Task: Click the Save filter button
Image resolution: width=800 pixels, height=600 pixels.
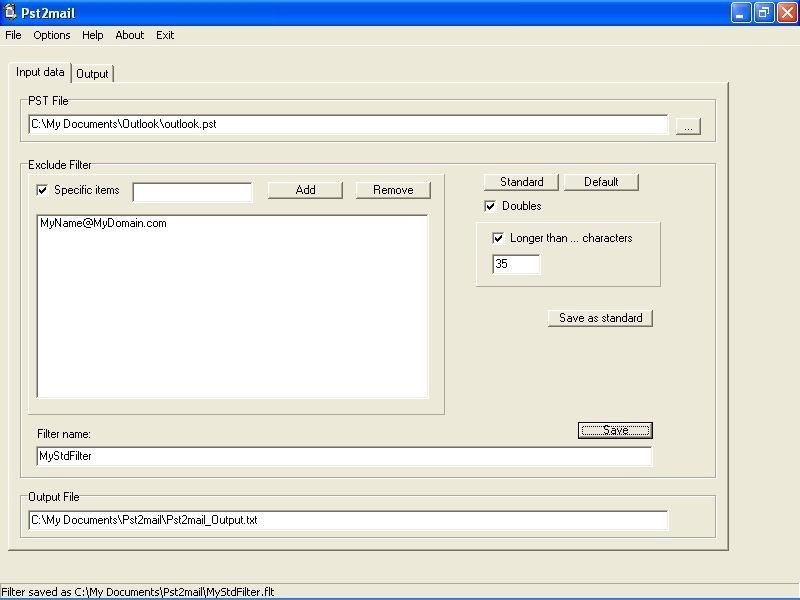Action: tap(615, 431)
